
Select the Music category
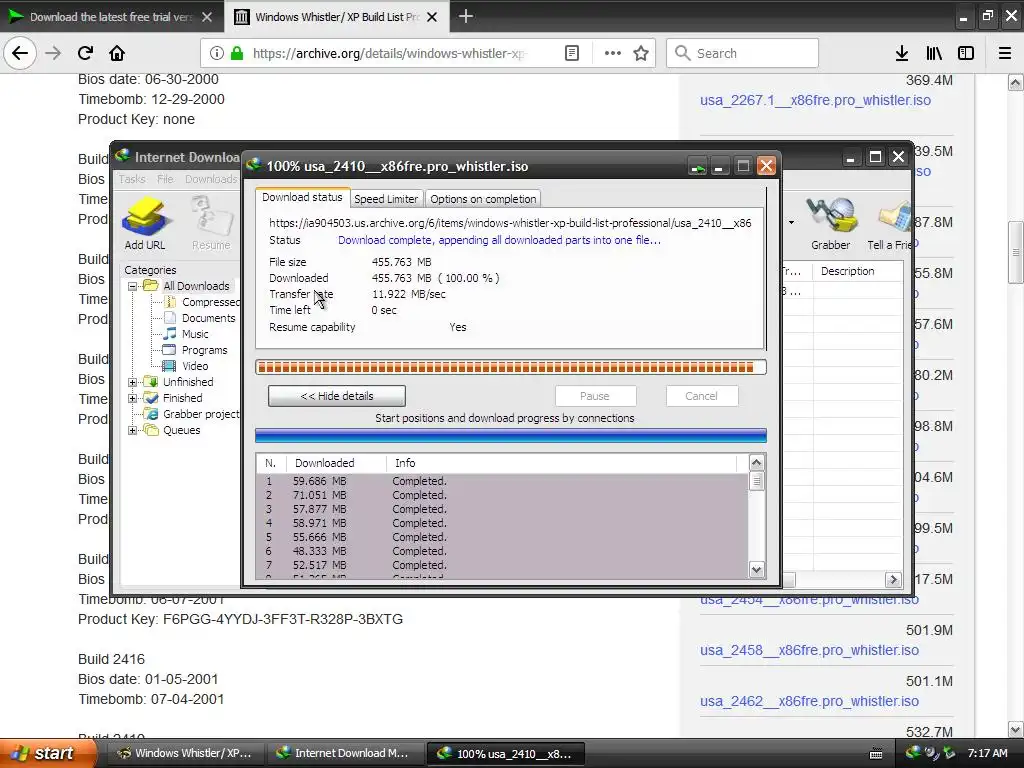[x=186, y=334]
